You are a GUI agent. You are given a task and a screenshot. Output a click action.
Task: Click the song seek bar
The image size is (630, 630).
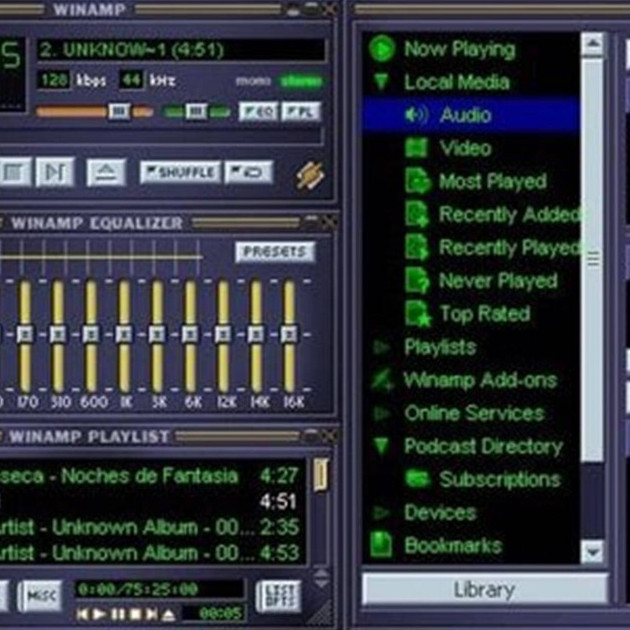161,138
